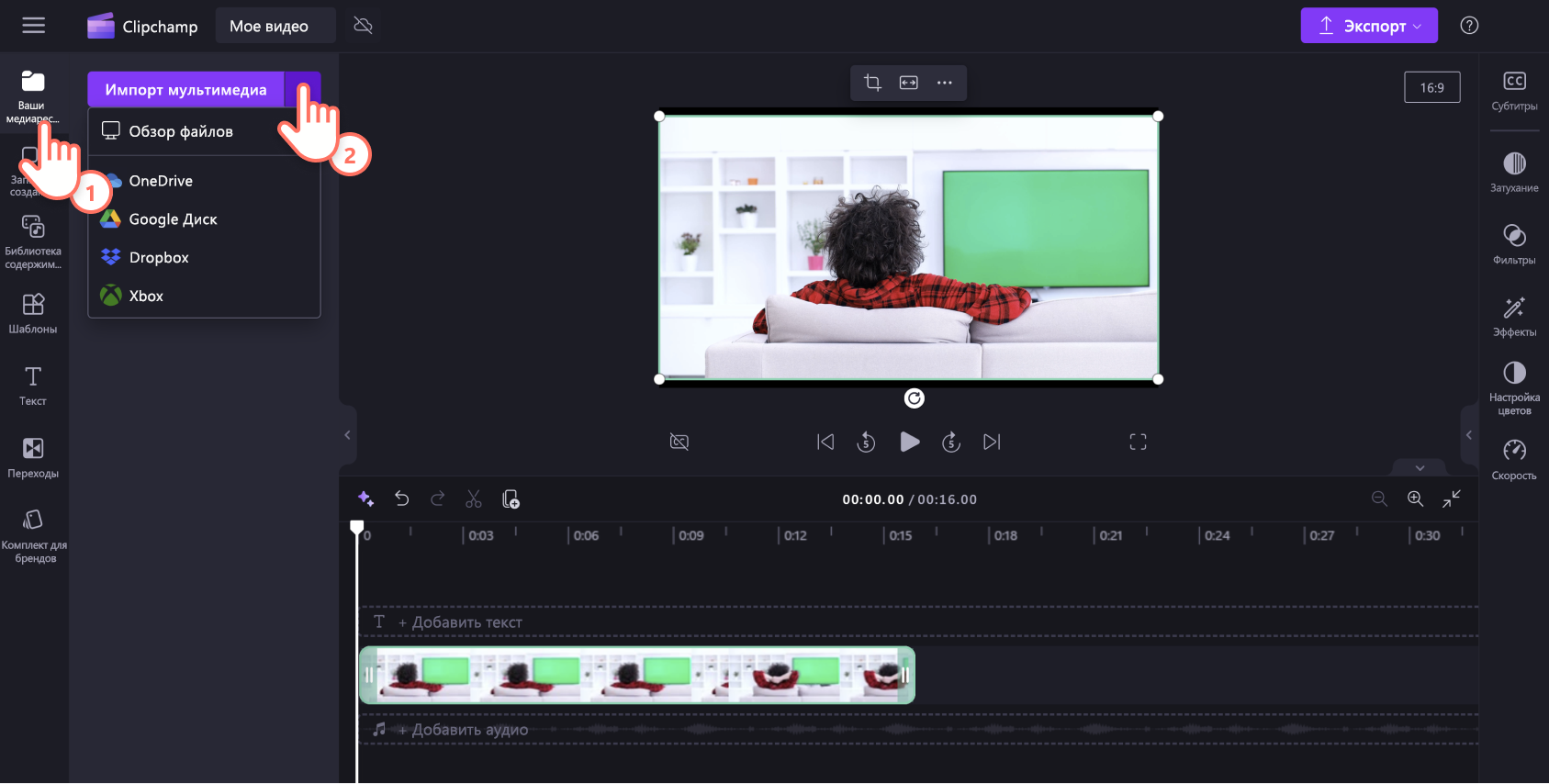Select Xbox import option

pyautogui.click(x=204, y=296)
